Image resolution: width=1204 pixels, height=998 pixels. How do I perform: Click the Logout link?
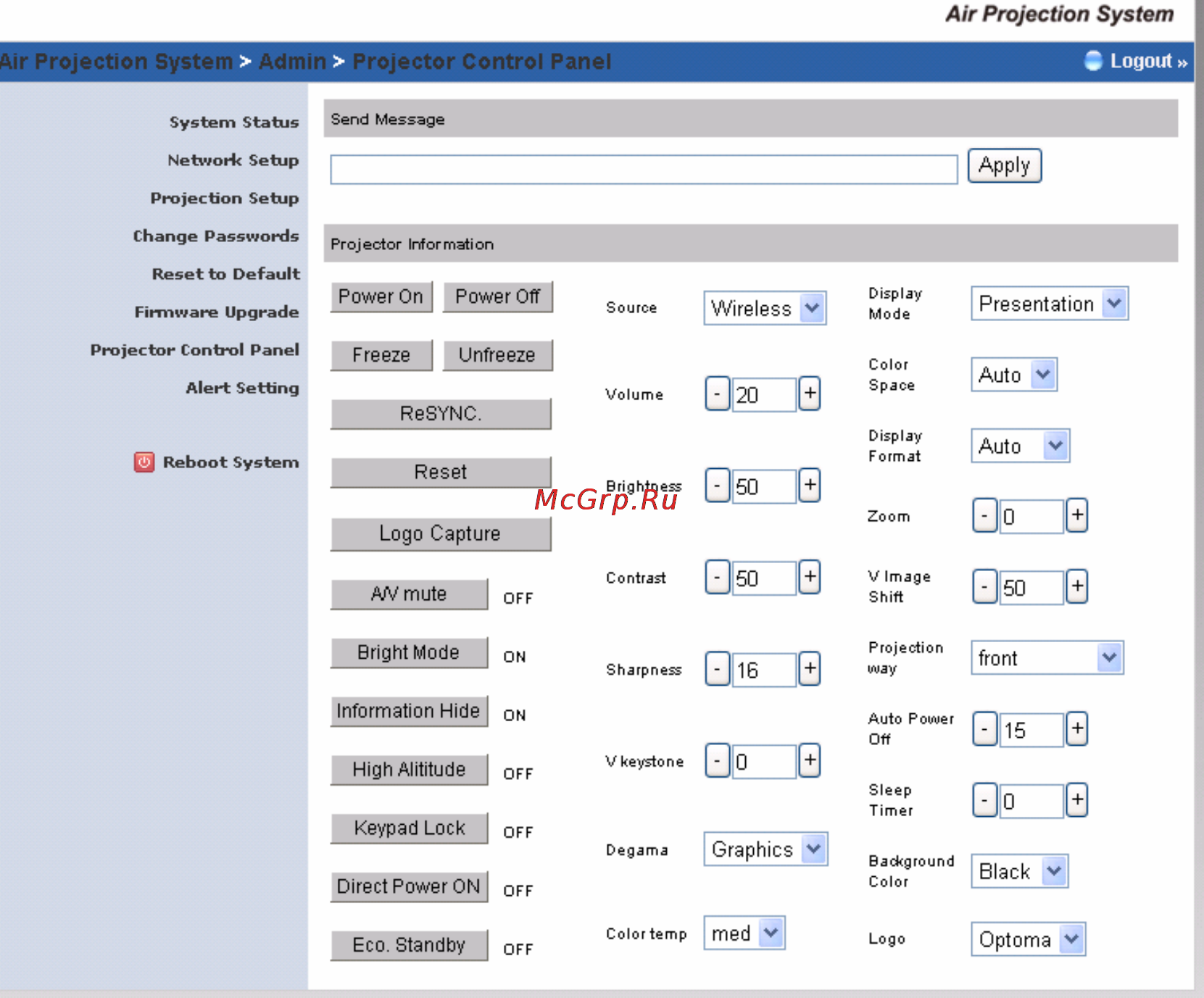click(1148, 61)
